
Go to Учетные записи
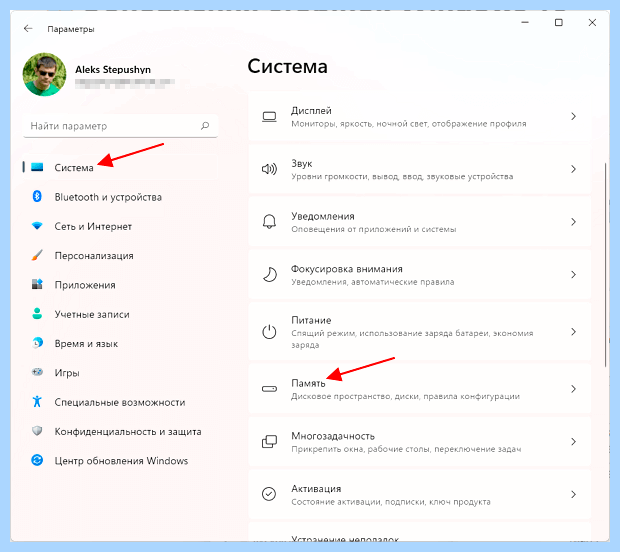point(120,314)
